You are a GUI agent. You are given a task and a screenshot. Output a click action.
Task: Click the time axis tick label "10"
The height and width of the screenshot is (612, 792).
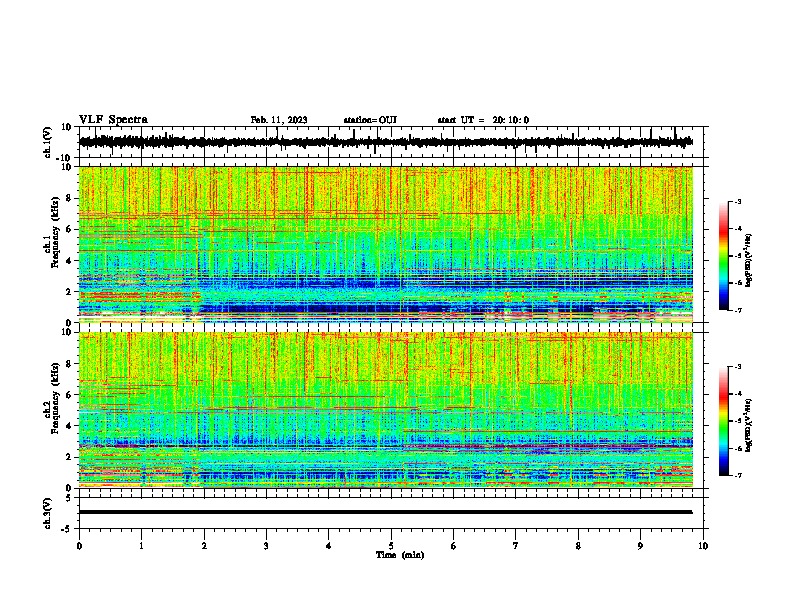(703, 546)
